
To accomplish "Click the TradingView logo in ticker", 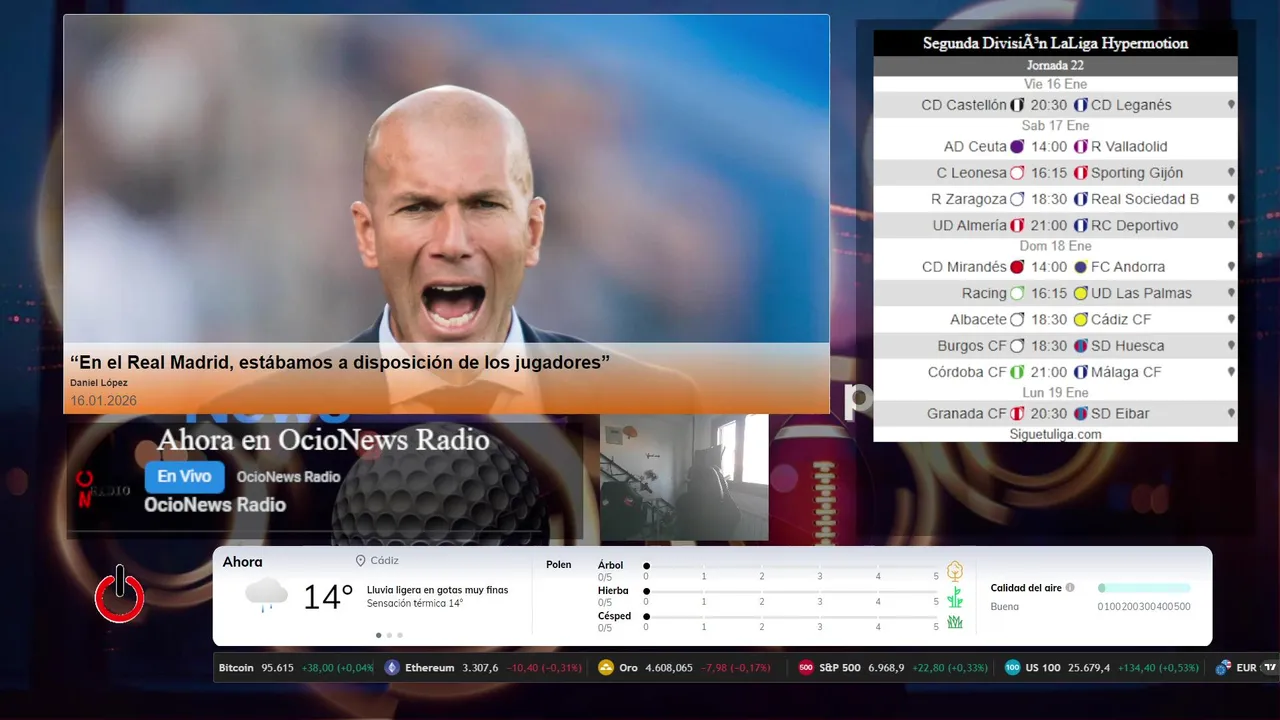I will point(1270,668).
